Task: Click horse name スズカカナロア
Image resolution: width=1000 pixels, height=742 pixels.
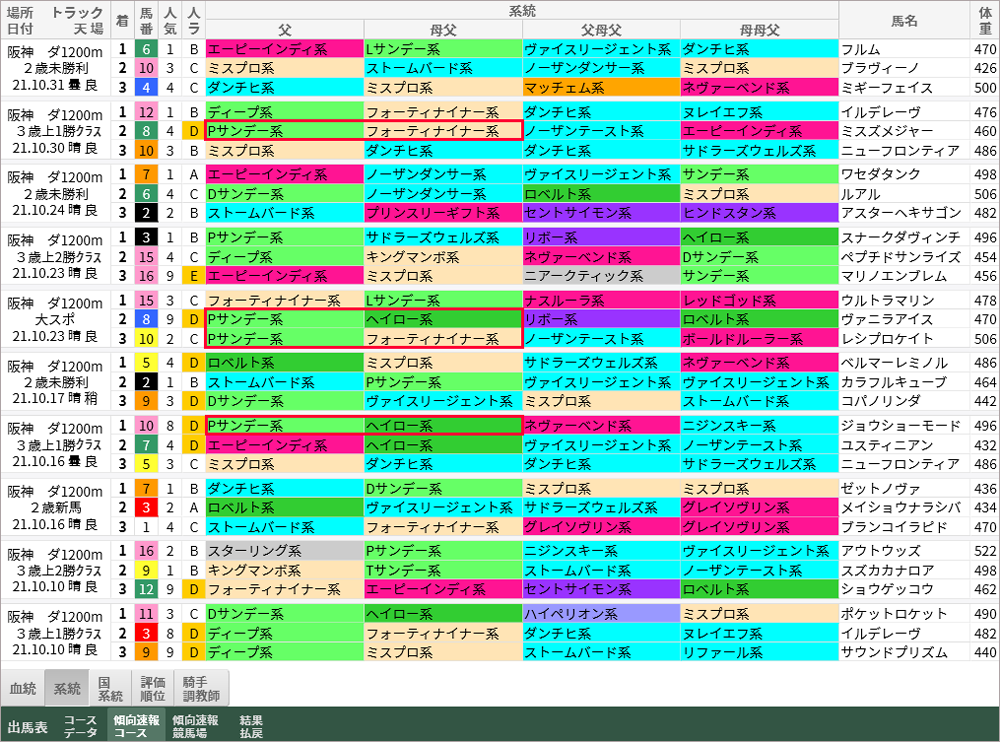Action: pos(887,570)
